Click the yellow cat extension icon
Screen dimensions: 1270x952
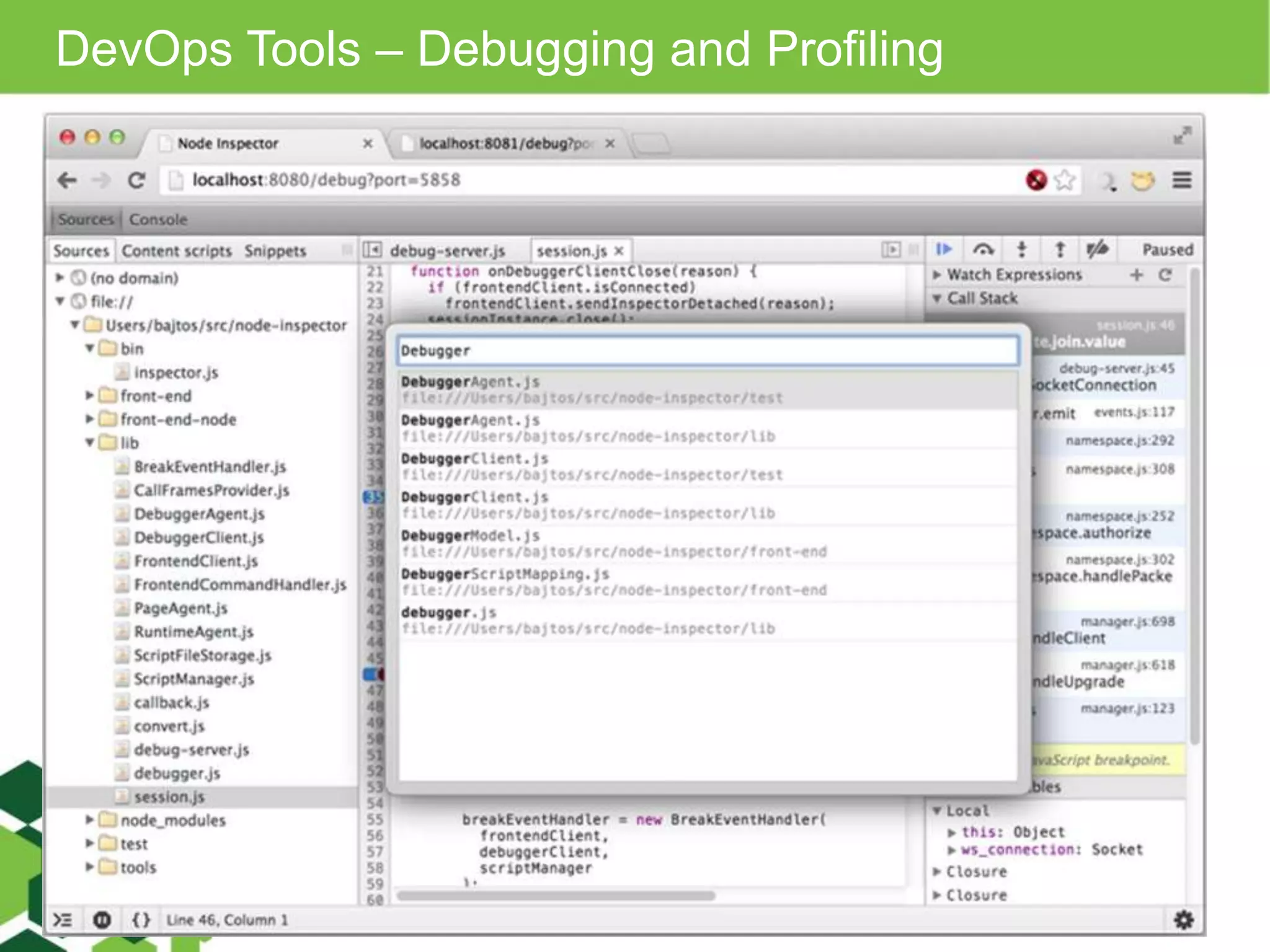coord(1143,180)
